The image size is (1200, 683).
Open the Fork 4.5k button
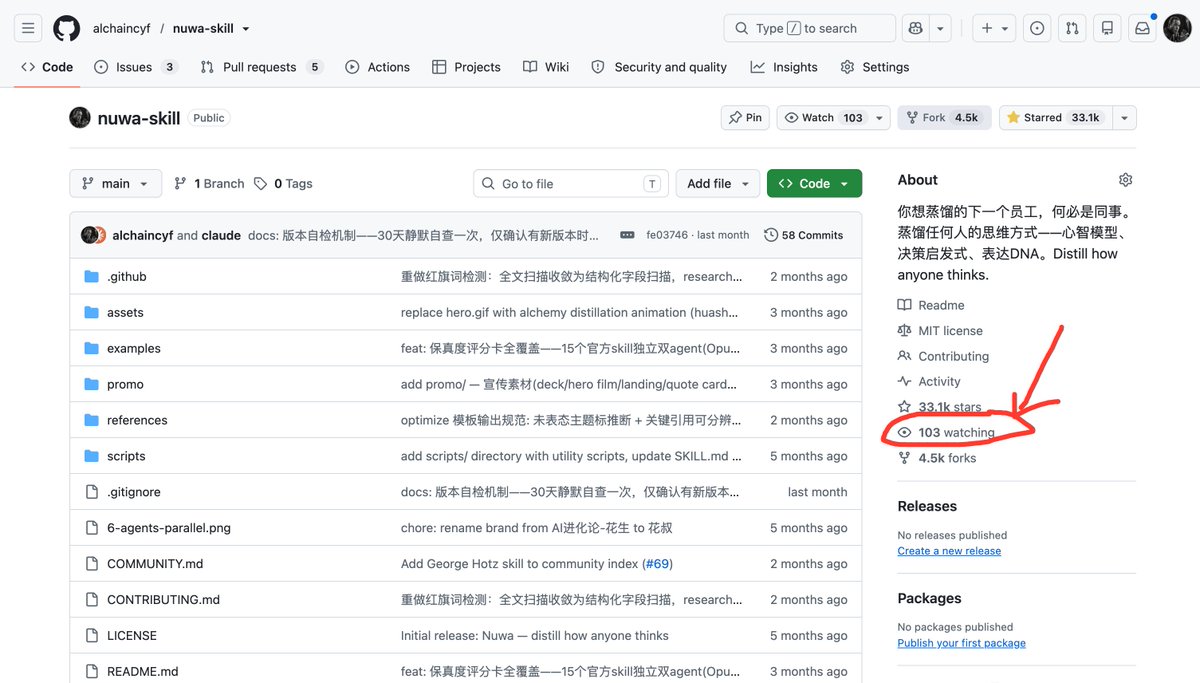(x=944, y=118)
